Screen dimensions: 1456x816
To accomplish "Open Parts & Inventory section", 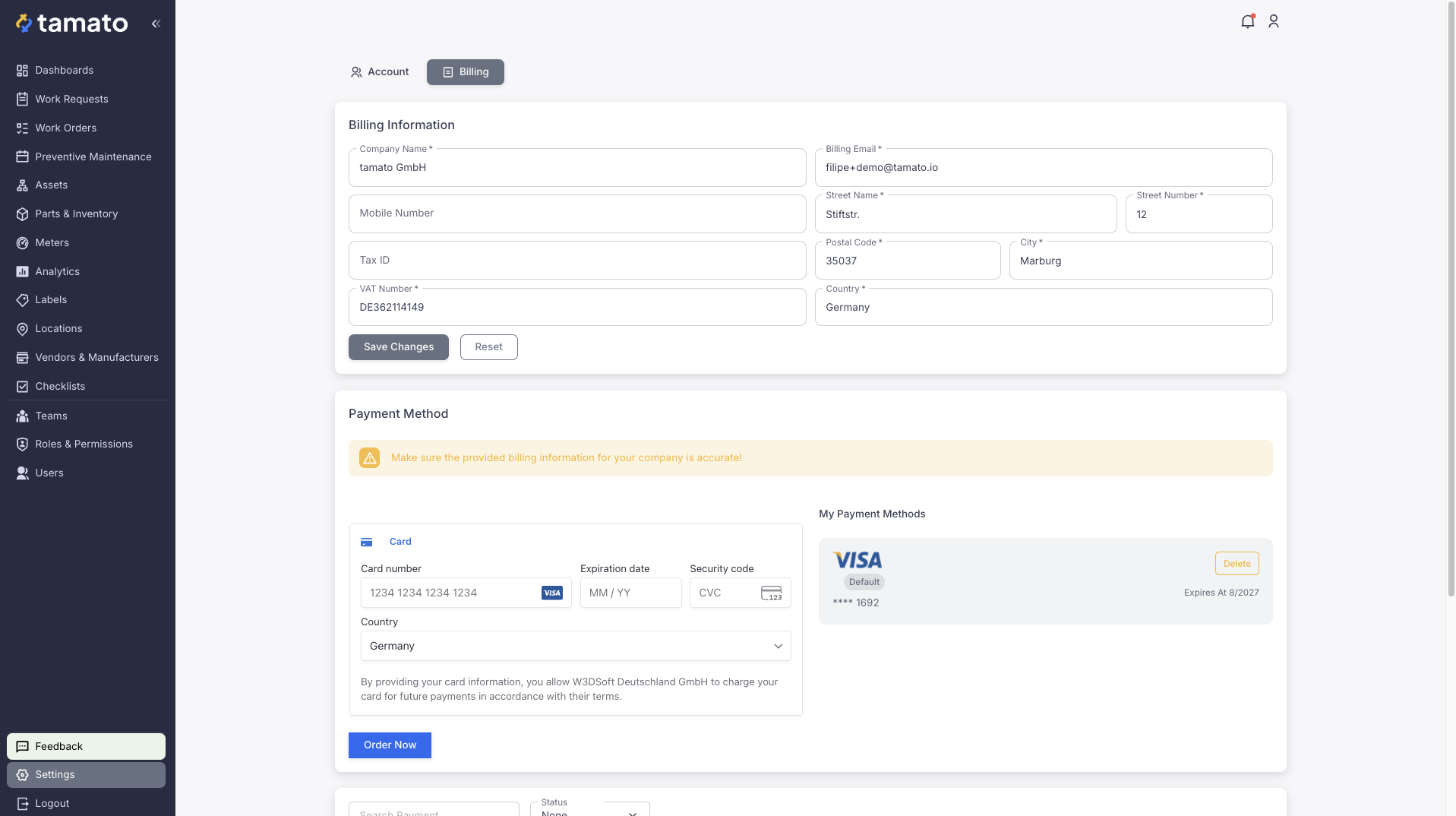I will (x=76, y=214).
